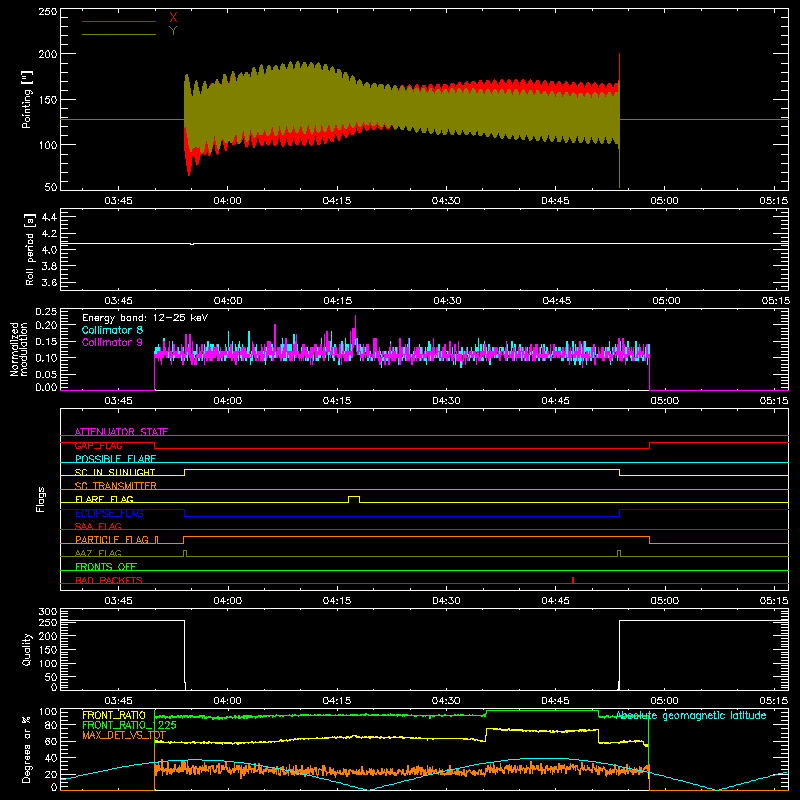
Task: Click the red X legend line
Action: [118, 21]
